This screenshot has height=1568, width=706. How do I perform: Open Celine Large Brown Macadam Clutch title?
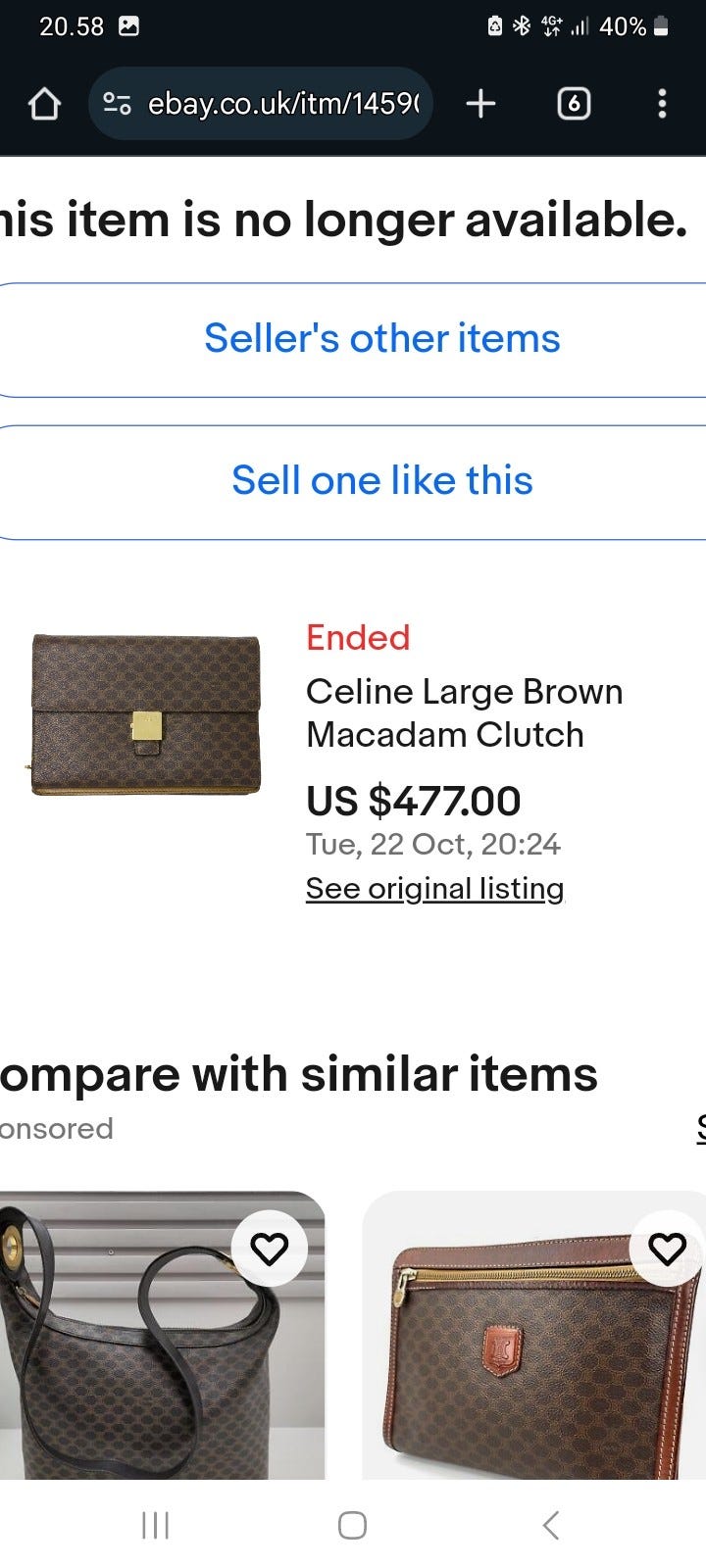point(464,712)
